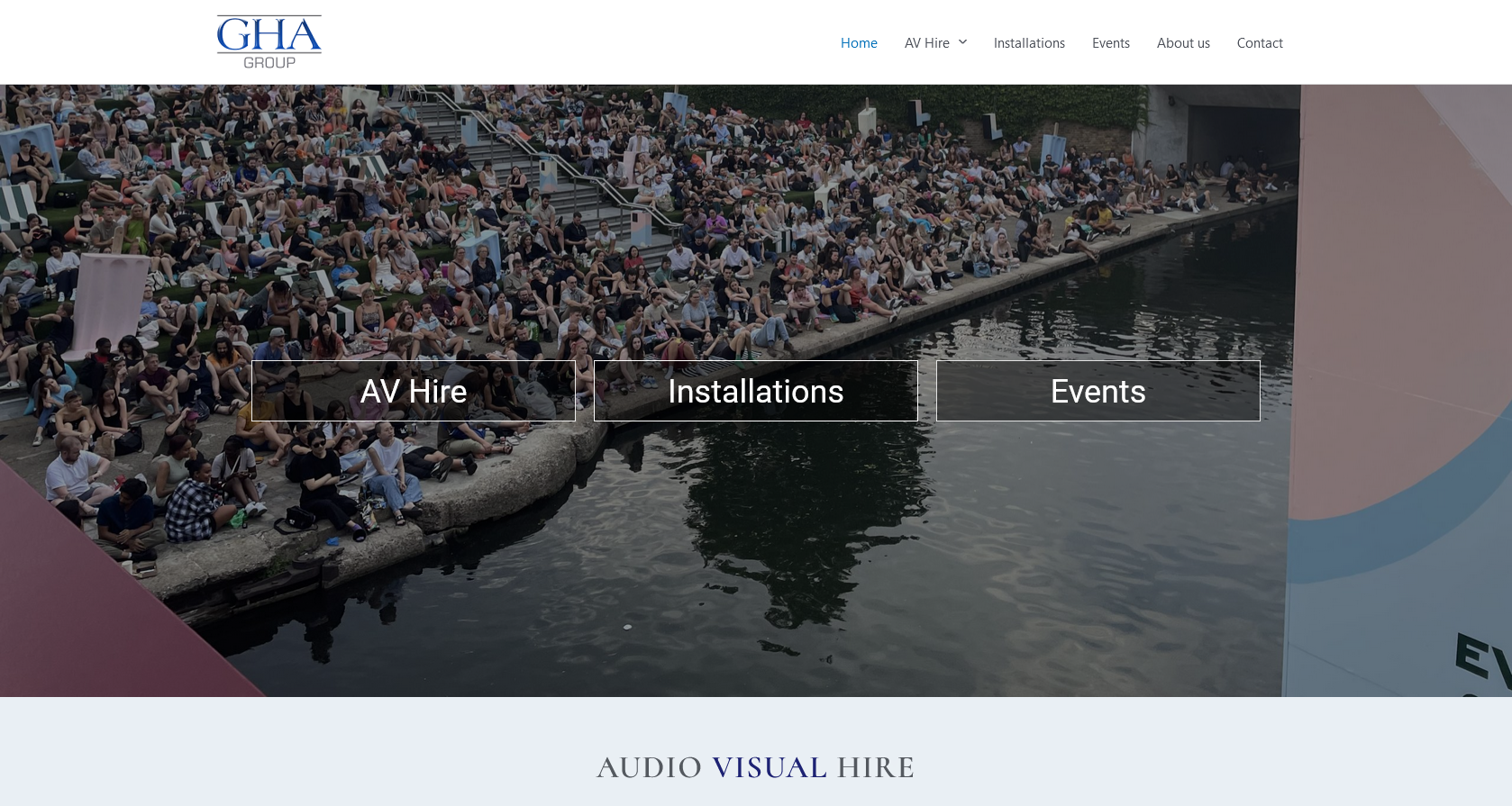The height and width of the screenshot is (806, 1512).
Task: Open AV Hire in the navigation bar
Action: tap(927, 43)
